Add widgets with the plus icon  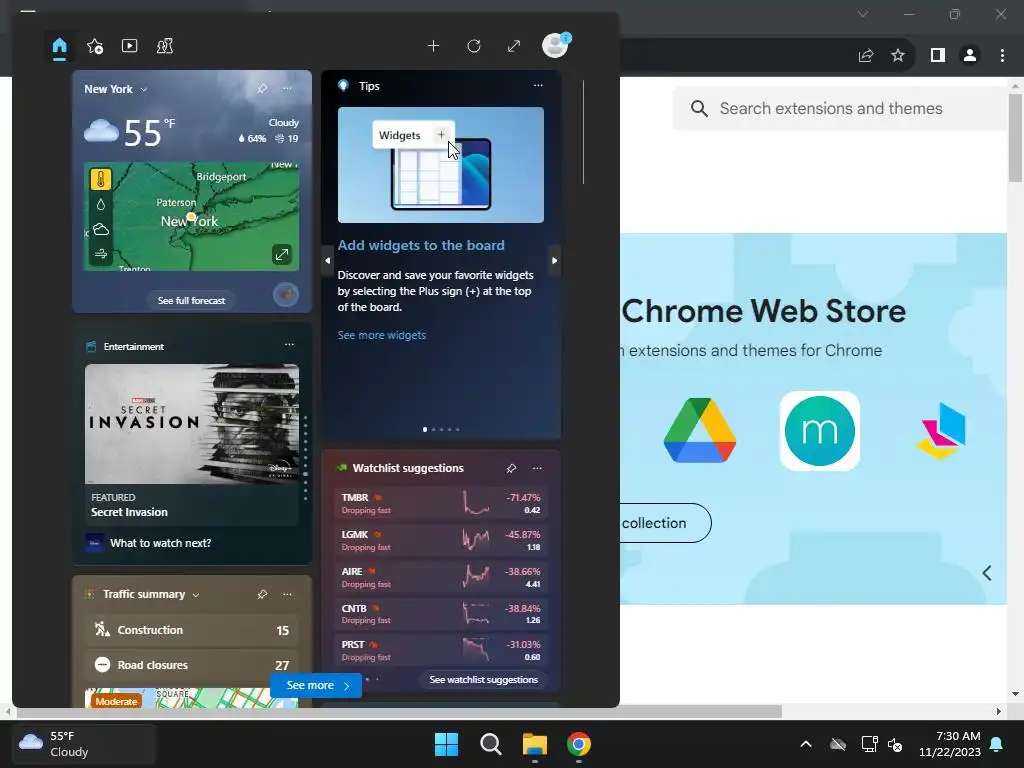tap(433, 46)
